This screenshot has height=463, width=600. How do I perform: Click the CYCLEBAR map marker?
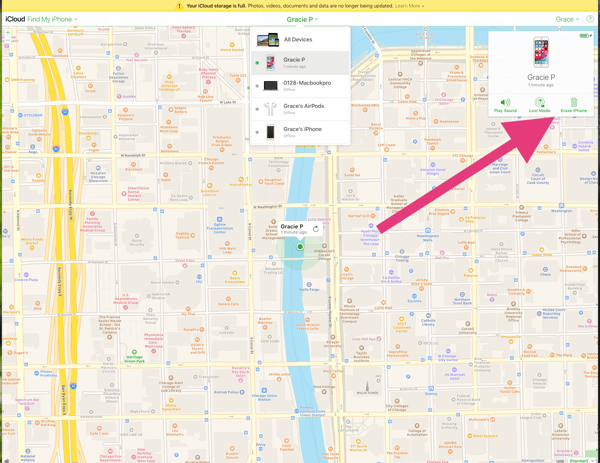click(19, 115)
